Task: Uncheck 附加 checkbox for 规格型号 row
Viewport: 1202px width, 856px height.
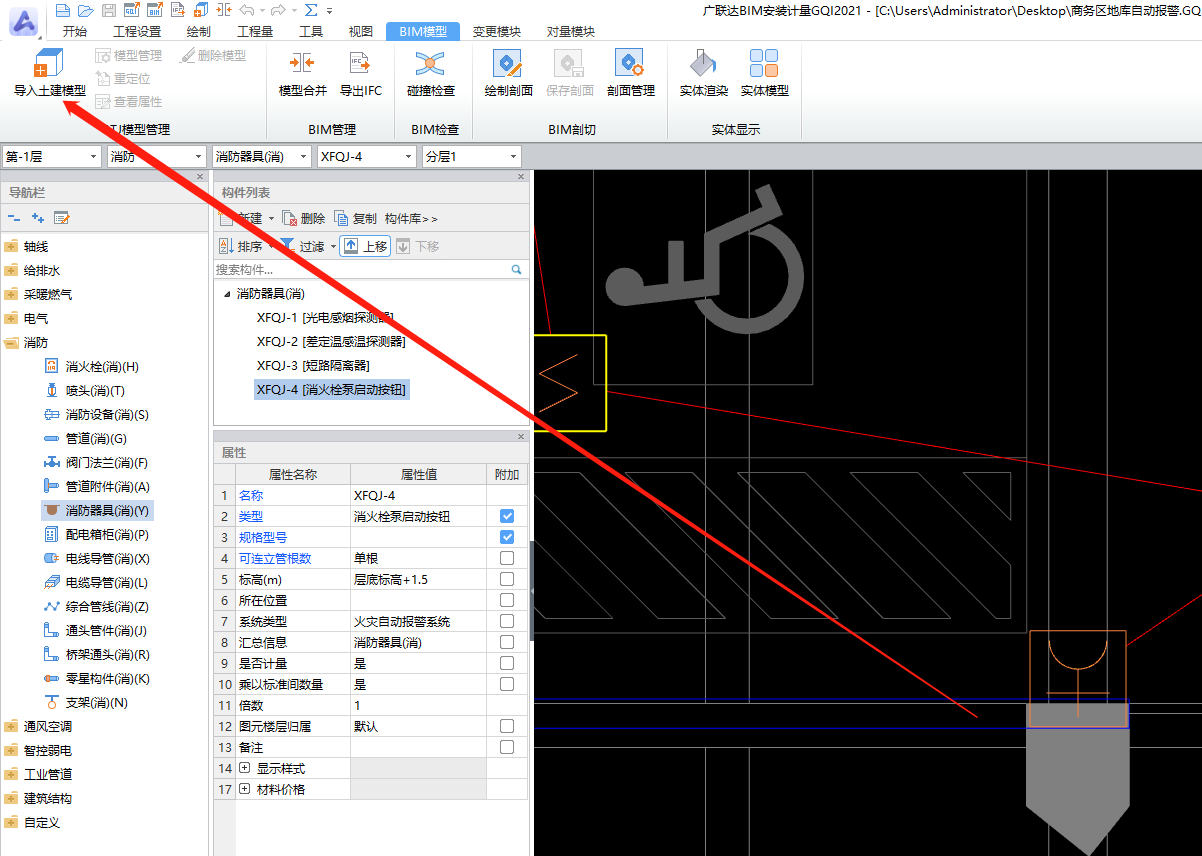Action: [x=507, y=537]
